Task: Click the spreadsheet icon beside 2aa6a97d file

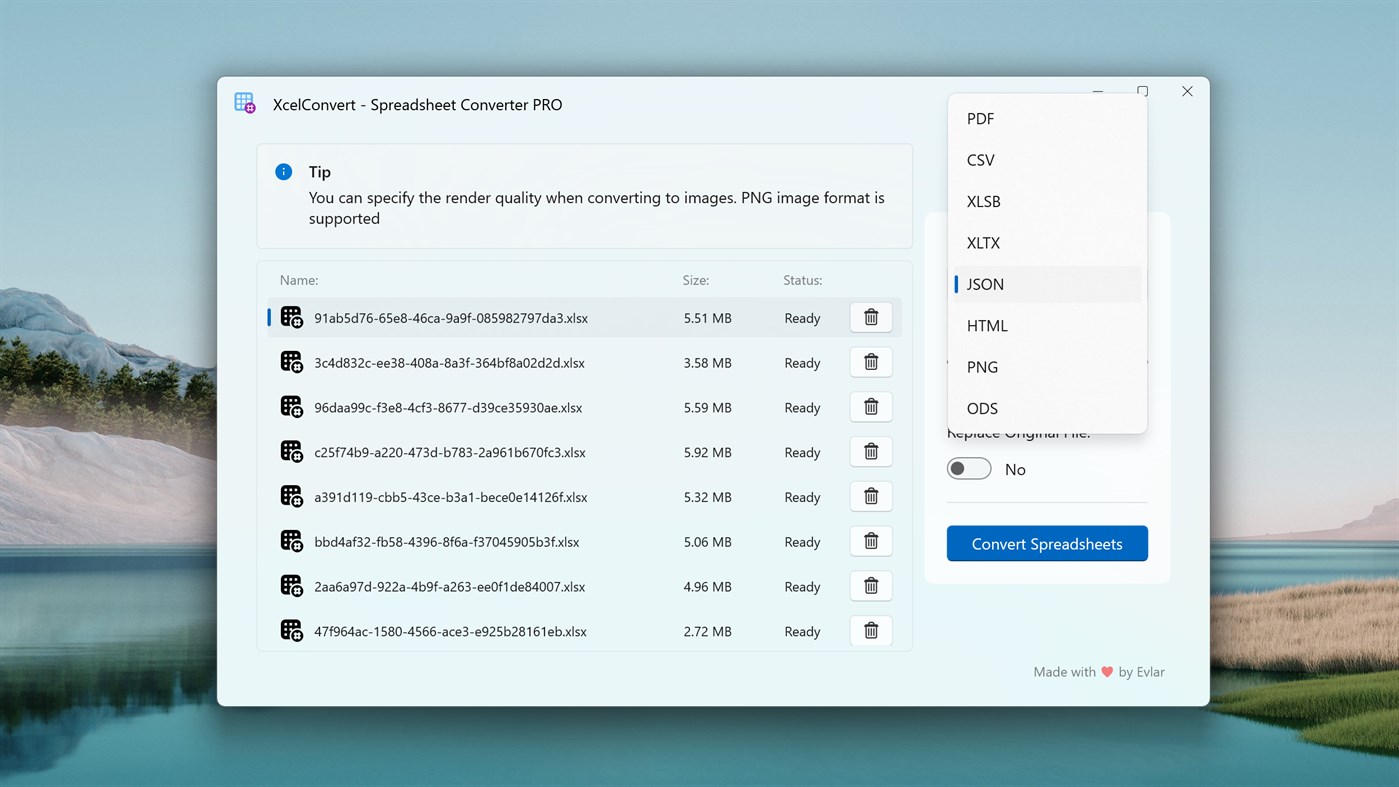Action: click(x=291, y=586)
